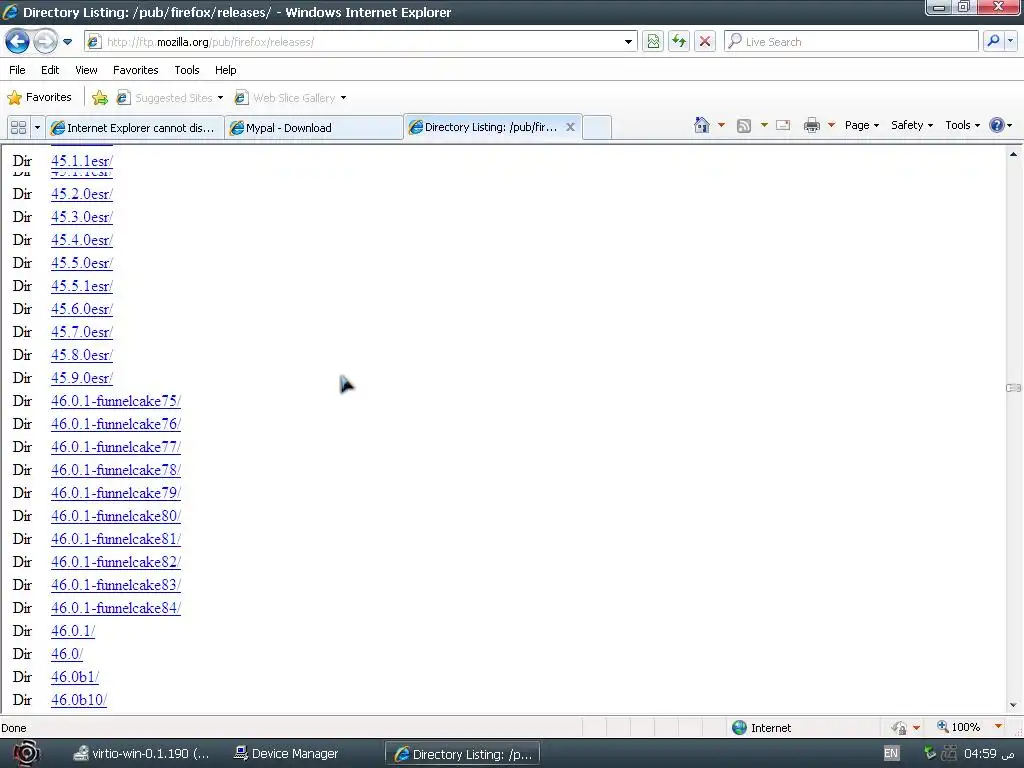Click the Print icon

[x=812, y=125]
